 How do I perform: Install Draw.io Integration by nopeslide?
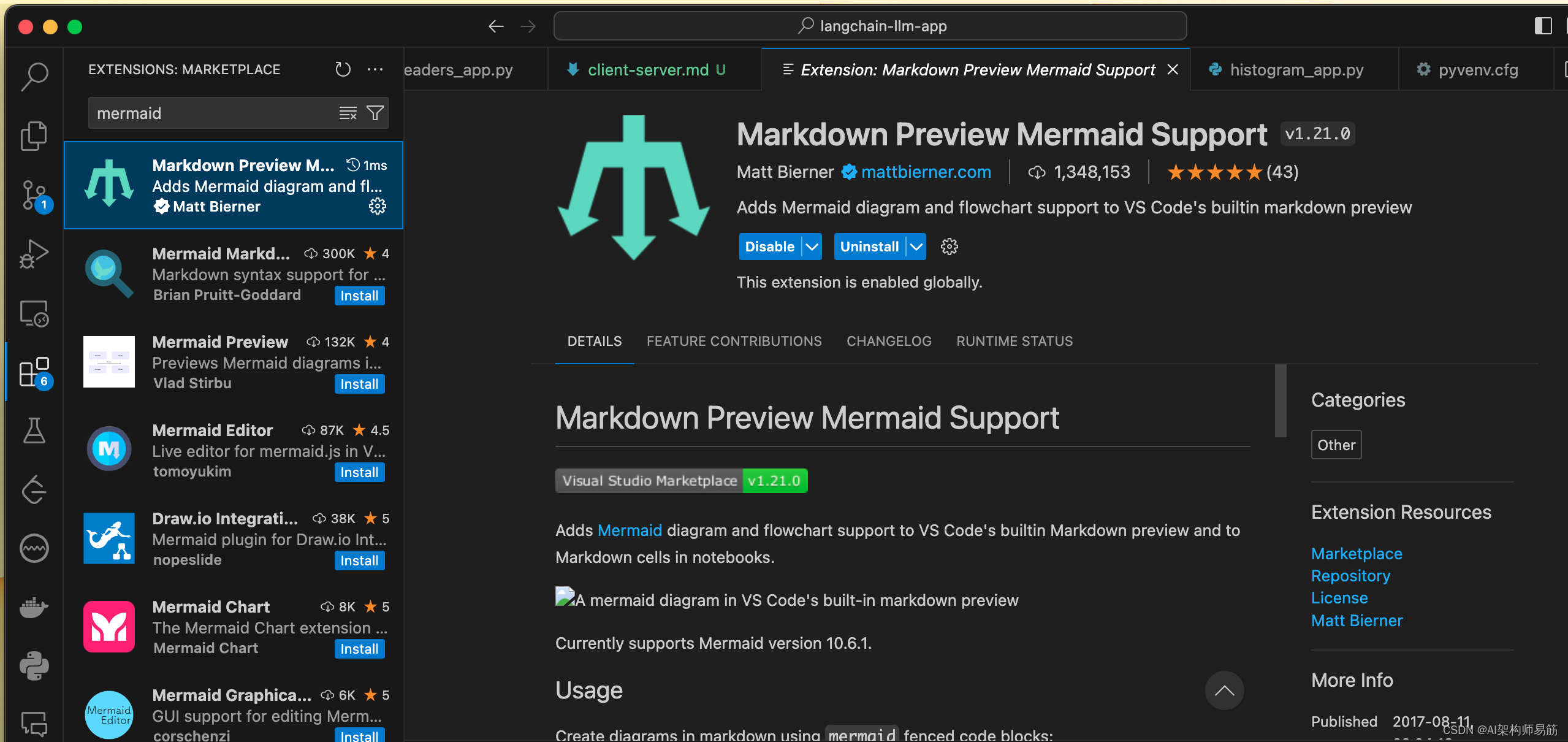(x=359, y=560)
